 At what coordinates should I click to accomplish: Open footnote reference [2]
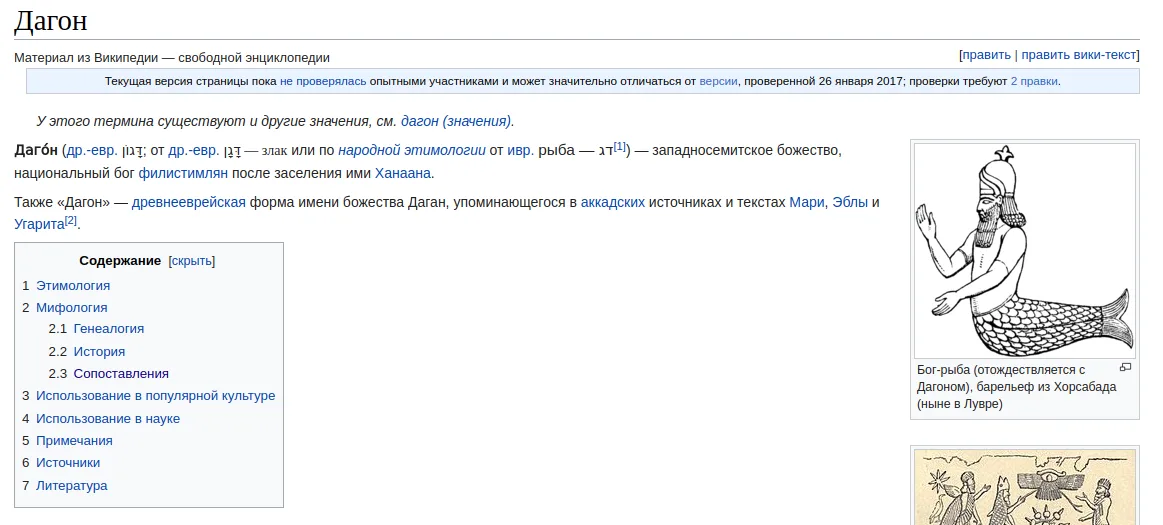pyautogui.click(x=70, y=220)
